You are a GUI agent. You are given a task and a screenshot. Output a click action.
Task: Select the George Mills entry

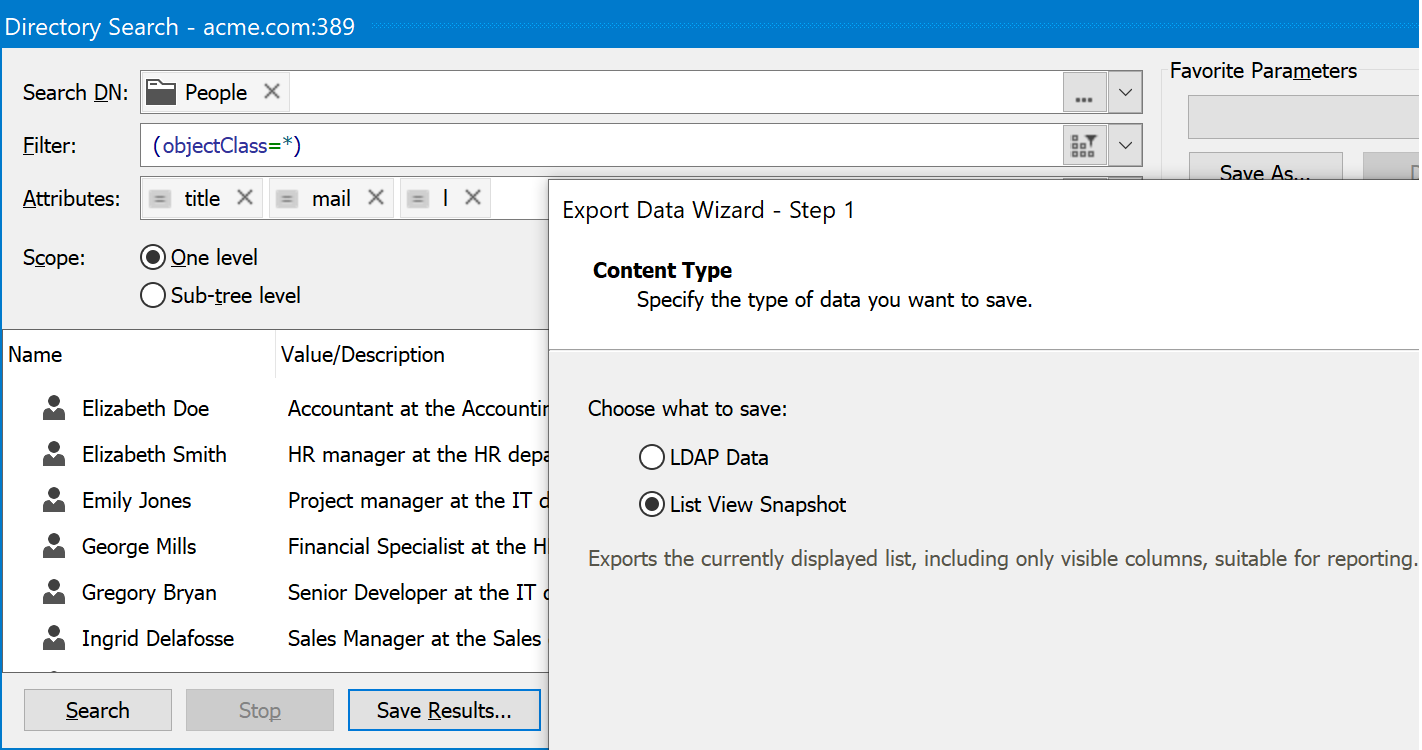(x=139, y=546)
